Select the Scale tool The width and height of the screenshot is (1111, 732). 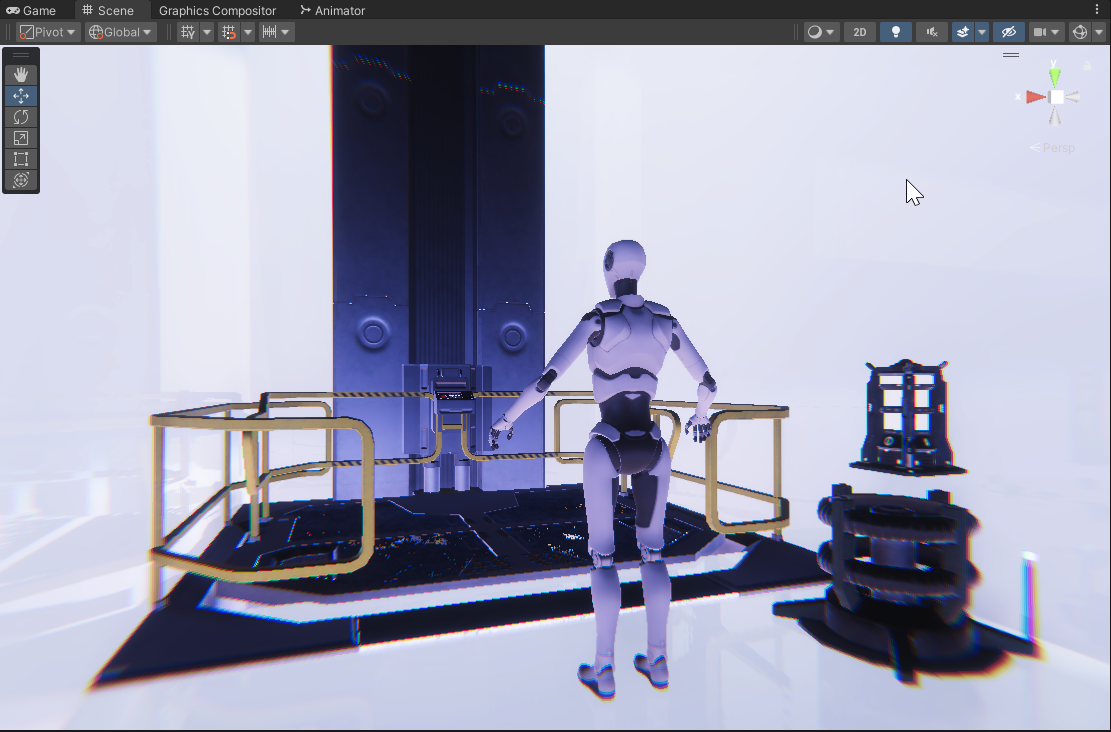pos(21,138)
